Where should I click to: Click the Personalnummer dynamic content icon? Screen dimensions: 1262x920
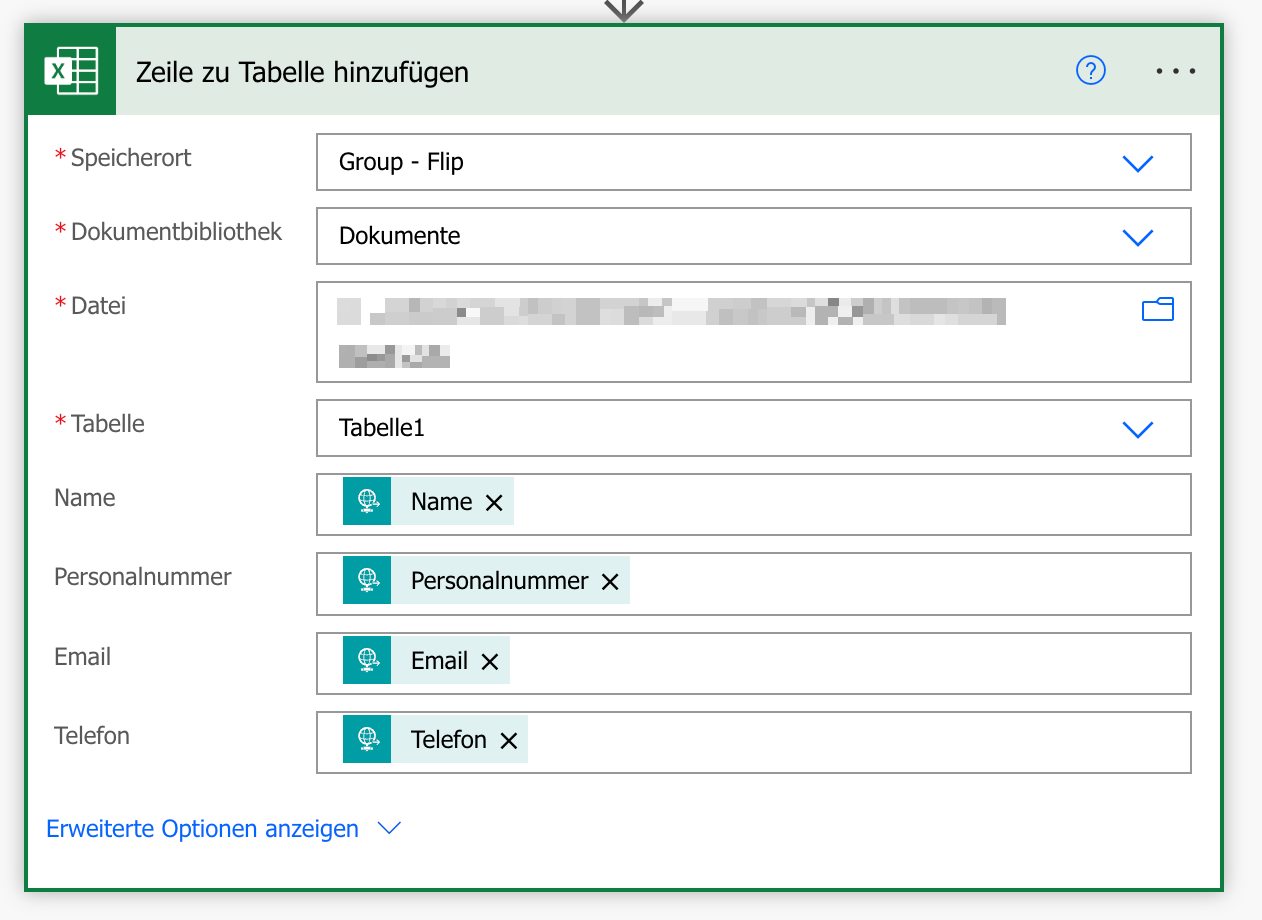[x=367, y=581]
